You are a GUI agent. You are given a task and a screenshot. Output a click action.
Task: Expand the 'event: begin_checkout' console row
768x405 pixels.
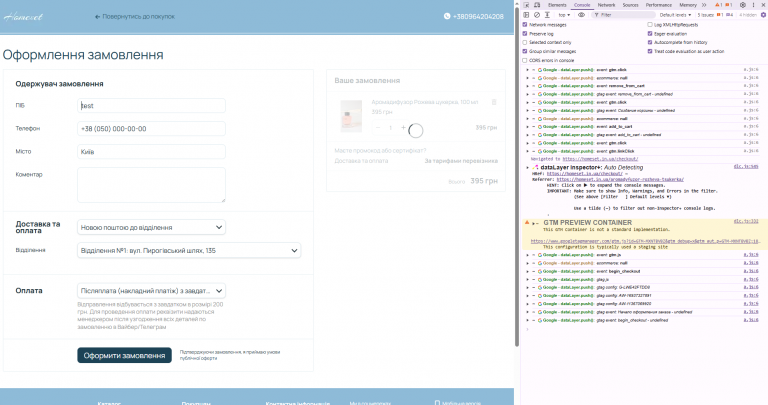[x=528, y=271]
